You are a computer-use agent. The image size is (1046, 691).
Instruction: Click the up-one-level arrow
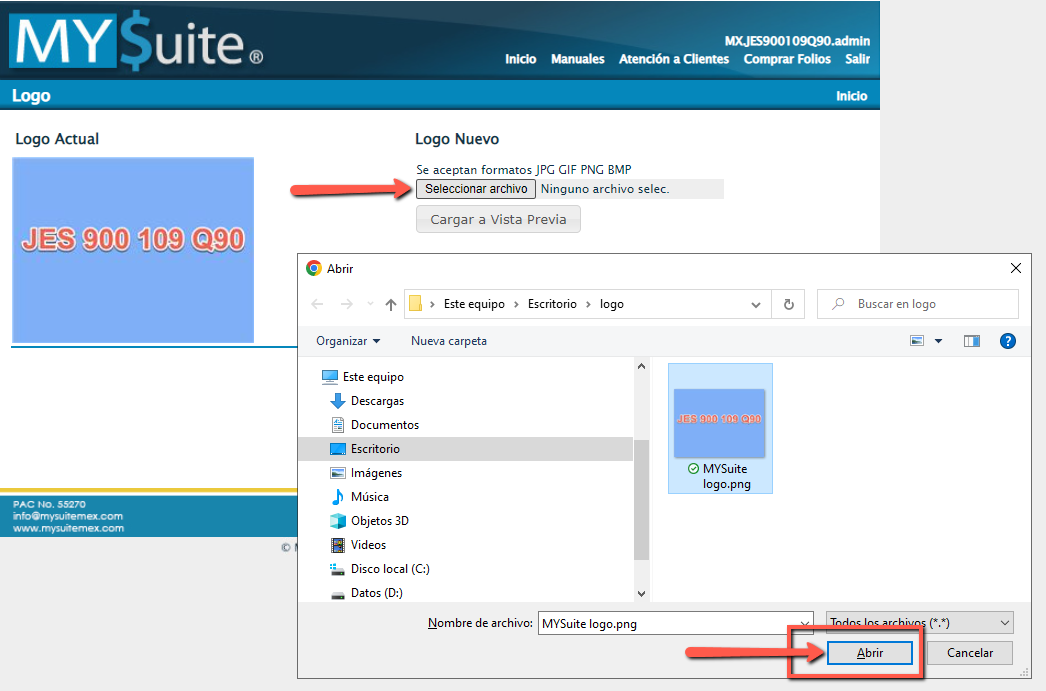(x=391, y=304)
